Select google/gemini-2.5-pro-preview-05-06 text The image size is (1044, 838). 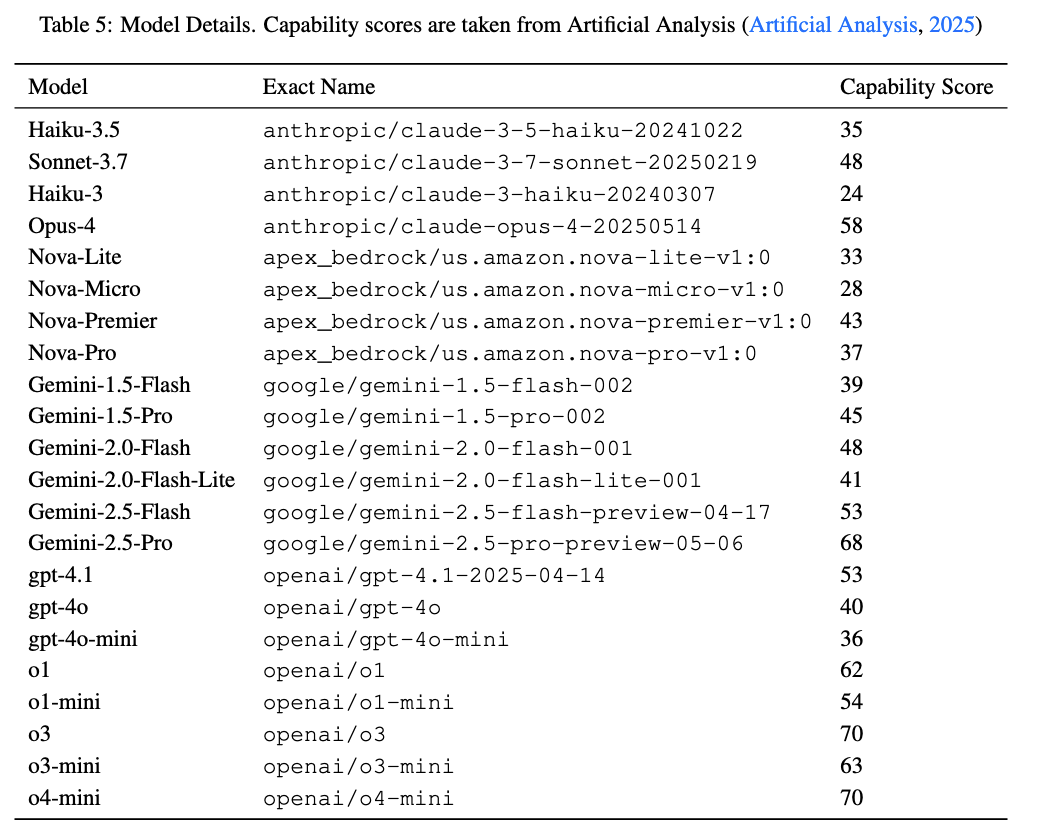tap(503, 544)
